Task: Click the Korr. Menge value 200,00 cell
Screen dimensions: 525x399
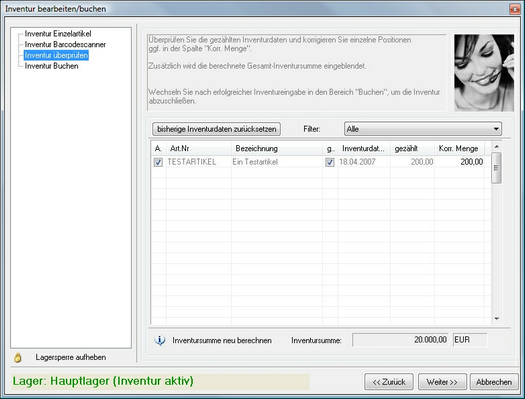Action: click(460, 162)
